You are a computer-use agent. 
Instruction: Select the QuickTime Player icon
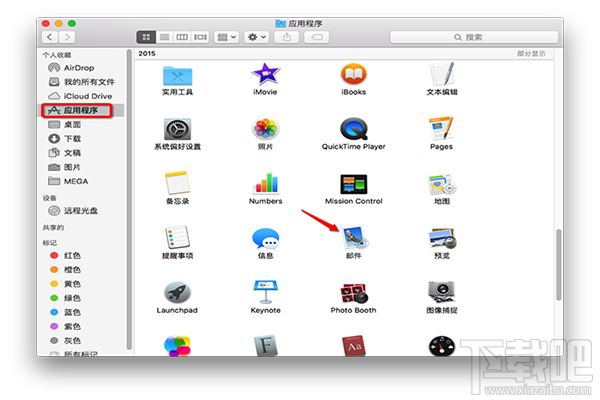[x=354, y=129]
